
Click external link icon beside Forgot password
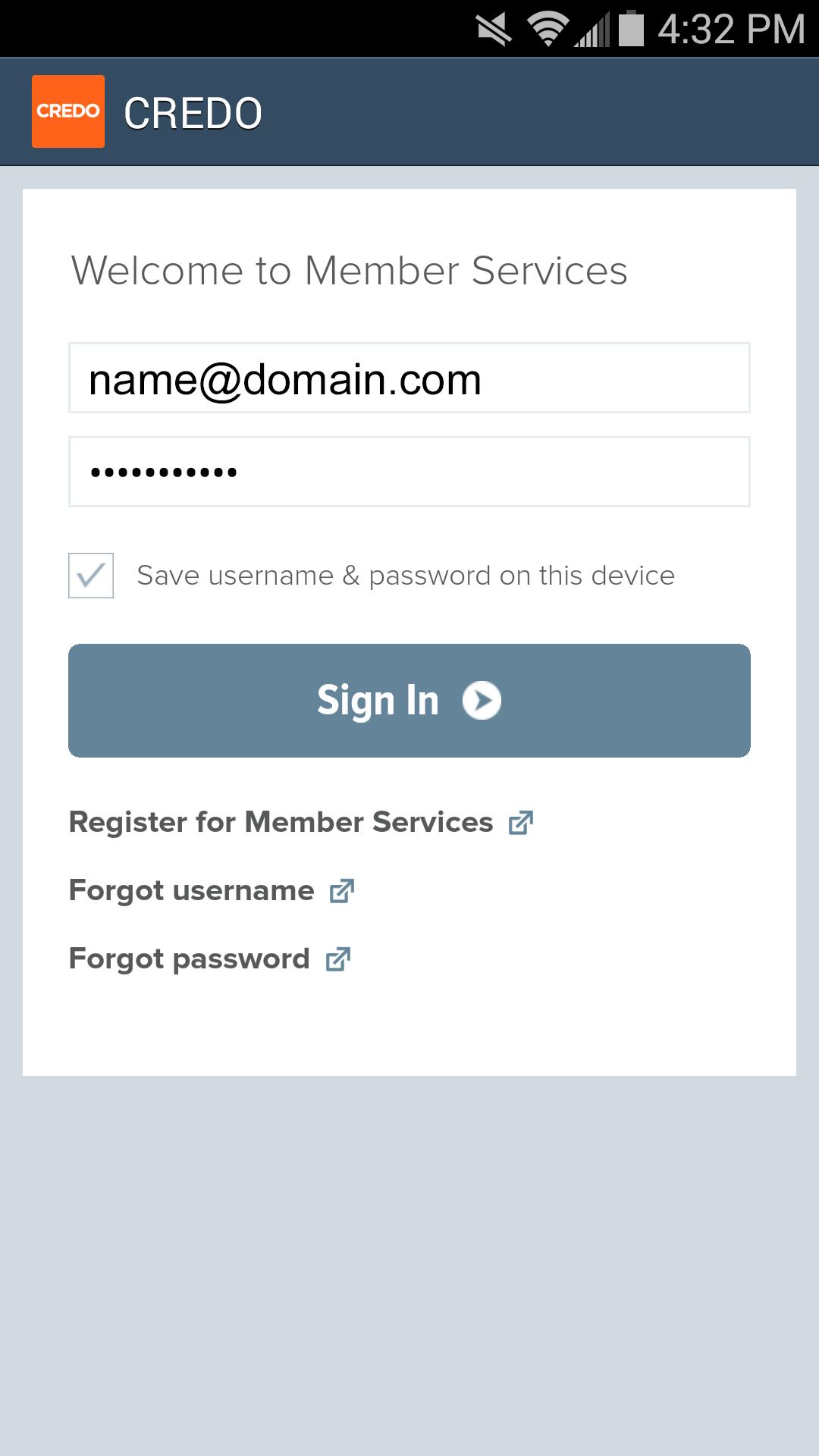pyautogui.click(x=338, y=959)
